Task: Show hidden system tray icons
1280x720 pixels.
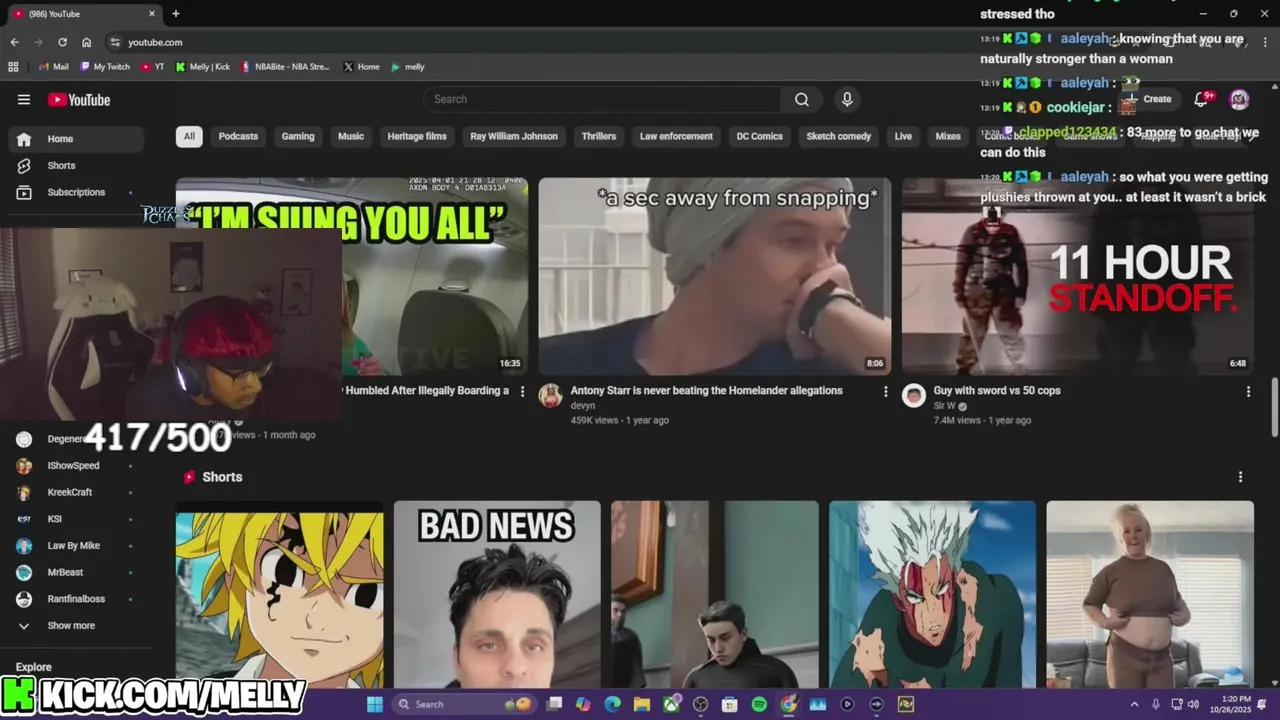Action: [1134, 704]
